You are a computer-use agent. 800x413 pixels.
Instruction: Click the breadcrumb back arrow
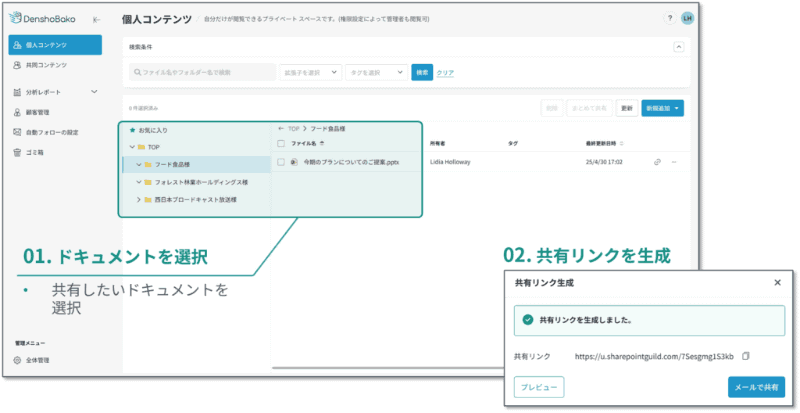point(281,129)
